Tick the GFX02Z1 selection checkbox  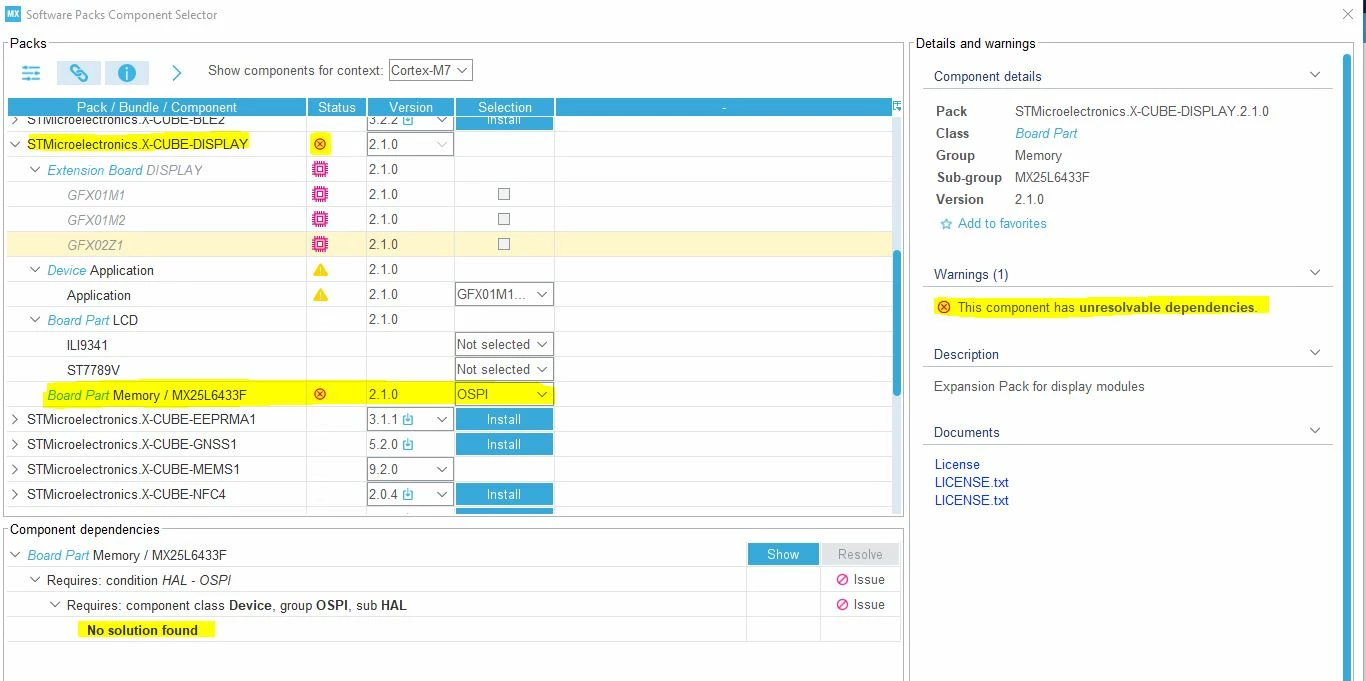pos(504,244)
